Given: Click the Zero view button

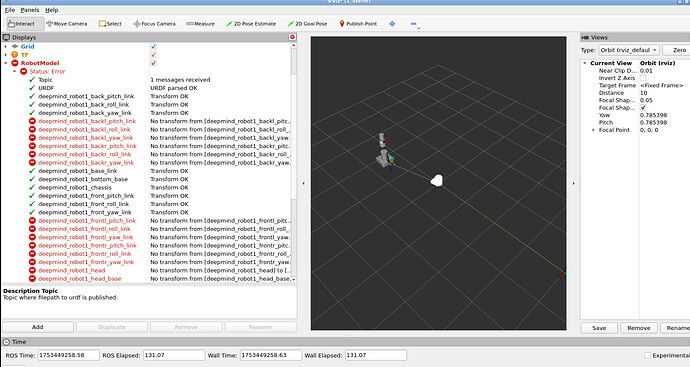Looking at the screenshot, I should [x=677, y=50].
